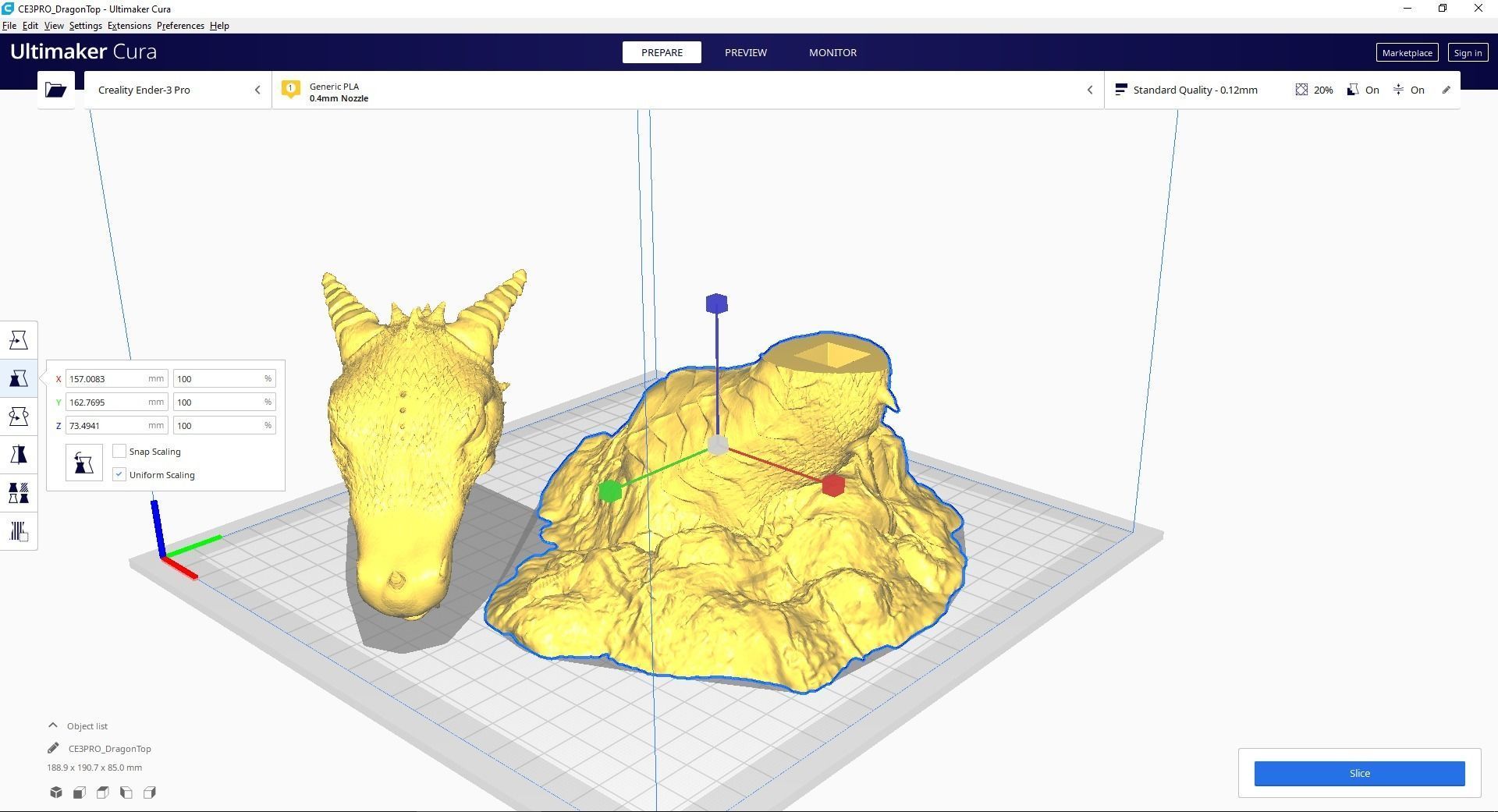Click the green Y-axis scale handle
The image size is (1498, 812).
(x=610, y=491)
